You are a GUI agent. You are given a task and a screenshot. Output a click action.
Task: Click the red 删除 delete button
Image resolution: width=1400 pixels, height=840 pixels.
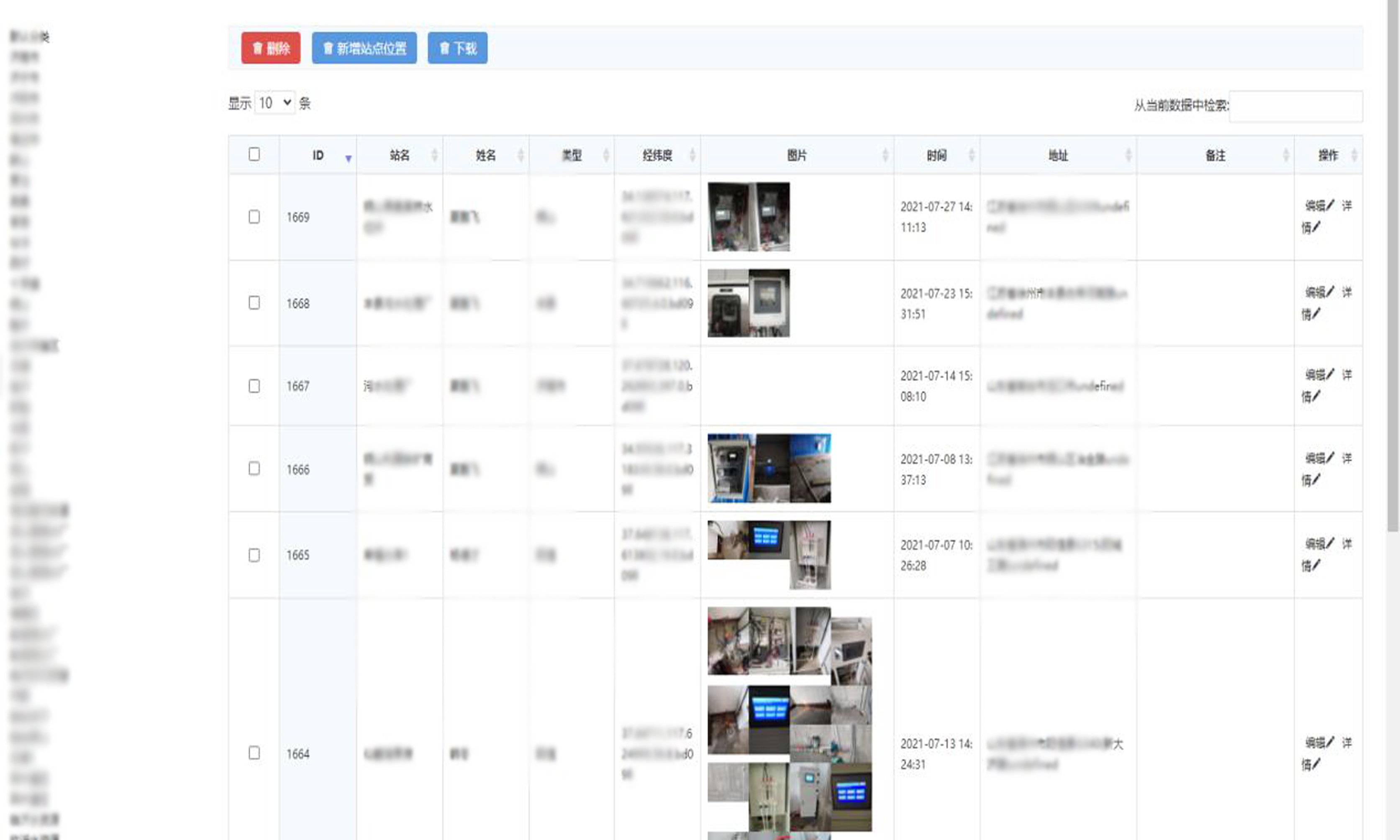coord(271,48)
